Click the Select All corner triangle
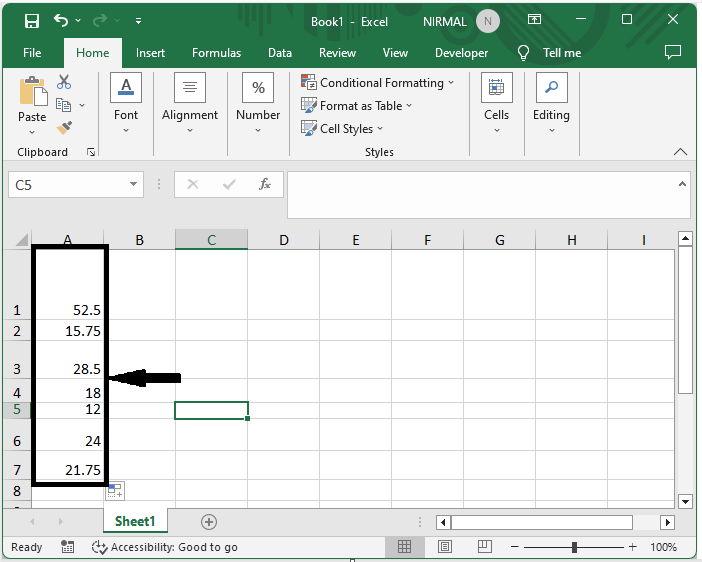Viewport: 702px width, 562px height. (x=21, y=240)
